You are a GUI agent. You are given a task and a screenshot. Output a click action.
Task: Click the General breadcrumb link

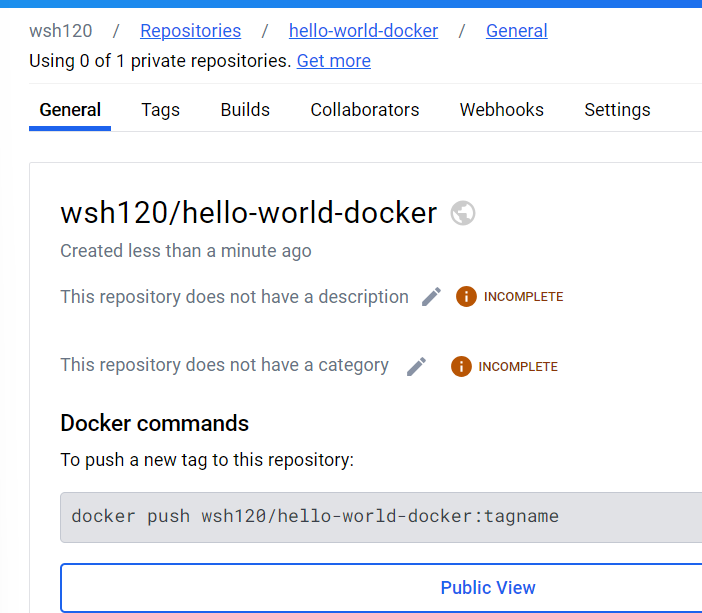pos(517,31)
